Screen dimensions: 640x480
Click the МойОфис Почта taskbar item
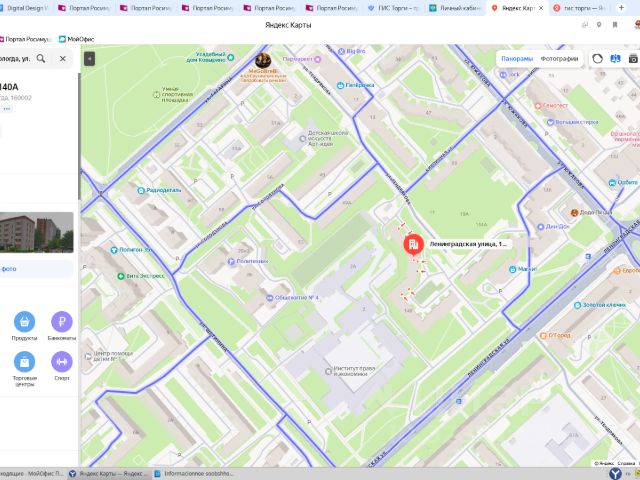click(33, 473)
